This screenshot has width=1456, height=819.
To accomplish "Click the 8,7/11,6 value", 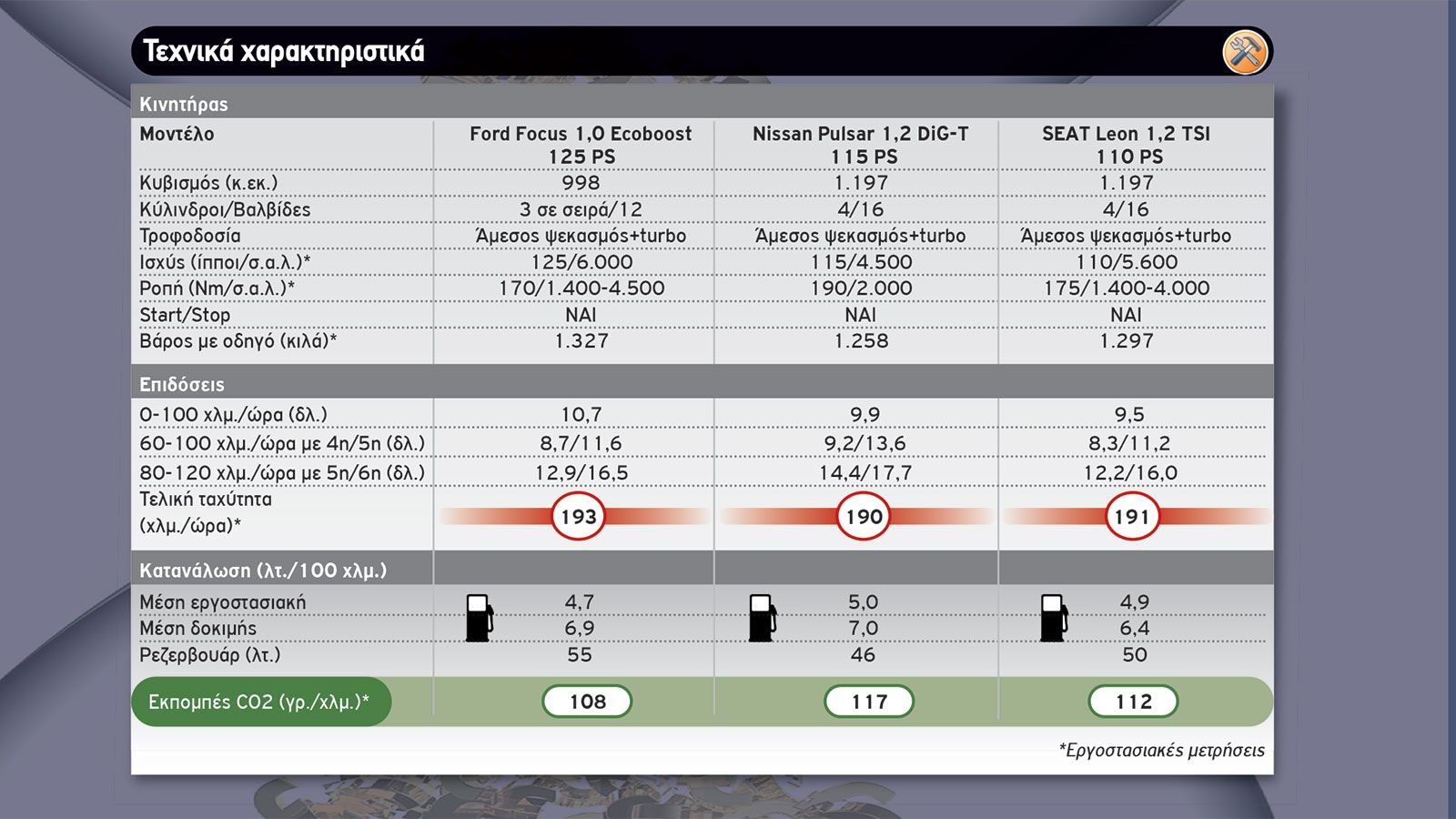I will [x=581, y=444].
